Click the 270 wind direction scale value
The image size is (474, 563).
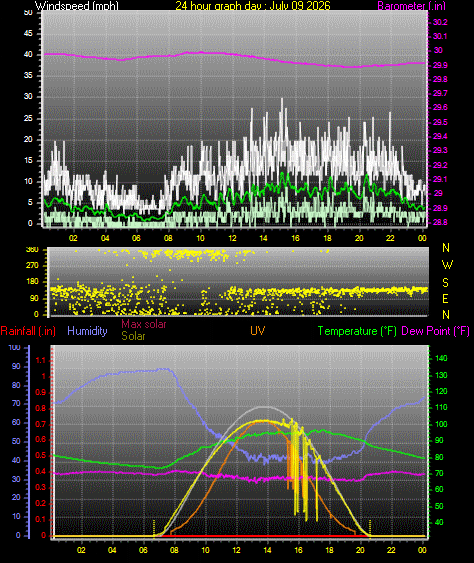pos(32,266)
